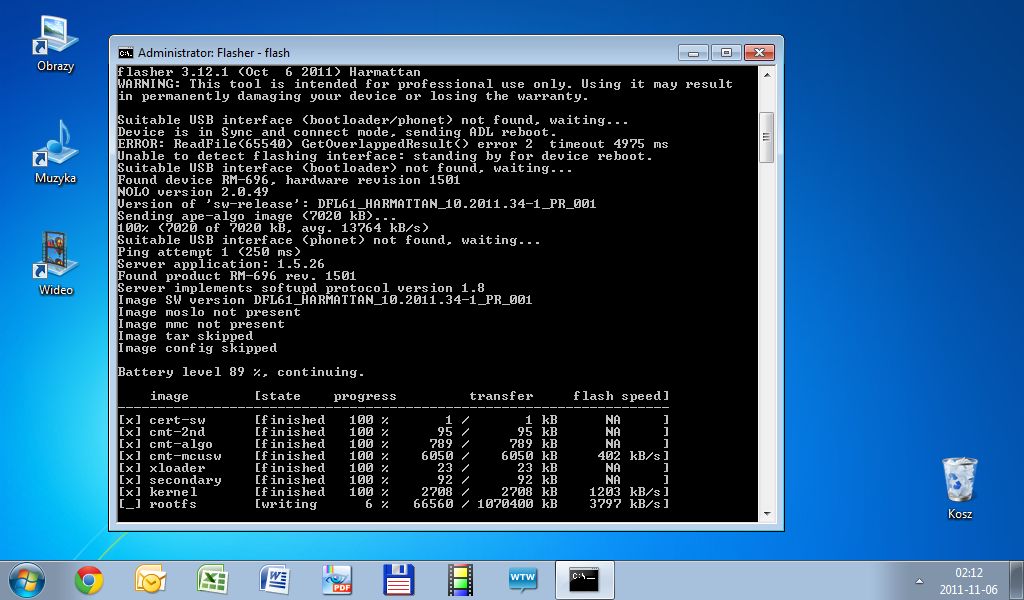Click the 'secondary' finished row
The width and height of the screenshot is (1024, 600).
(394, 481)
